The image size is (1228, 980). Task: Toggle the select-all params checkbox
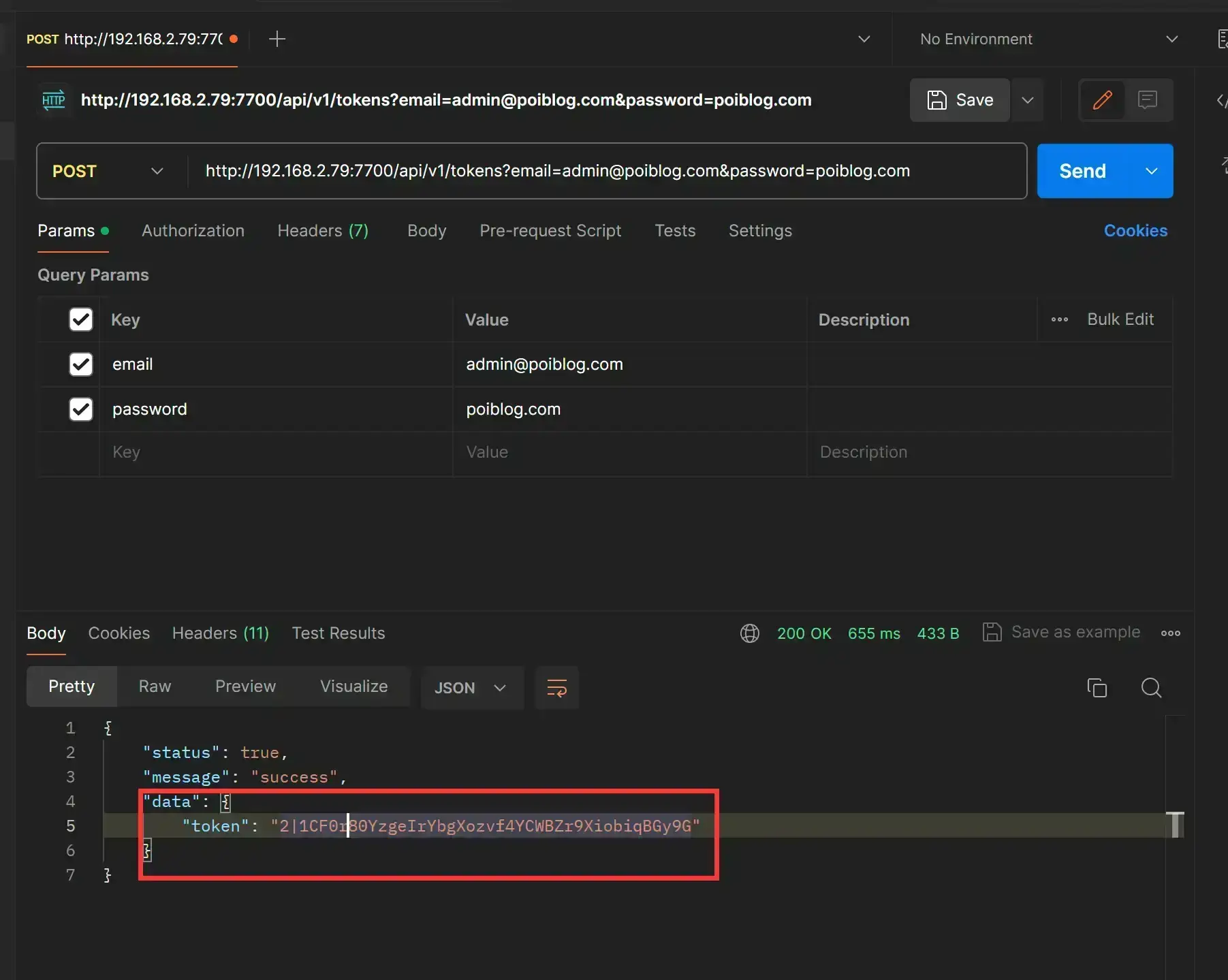coord(81,319)
